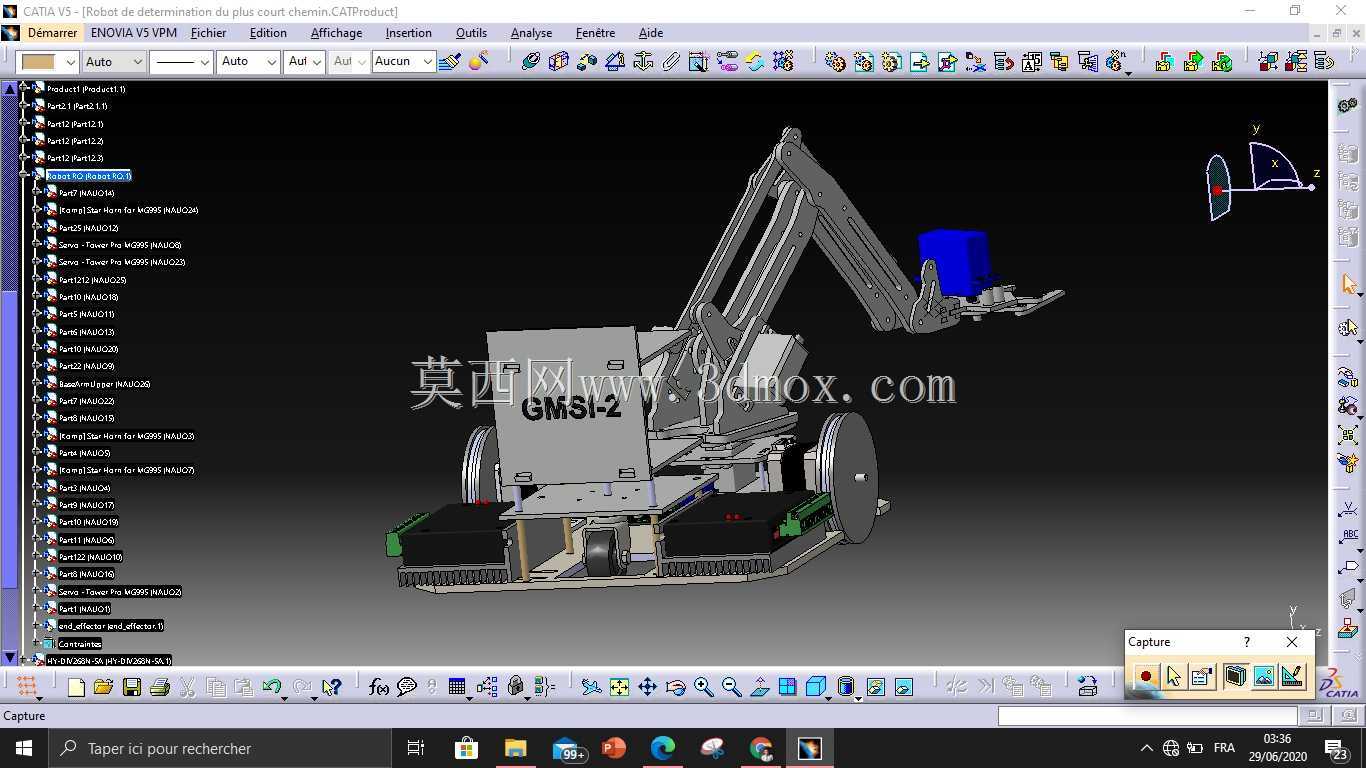Select the Rotate view tool
Viewport: 1366px width, 768px height.
[x=675, y=687]
